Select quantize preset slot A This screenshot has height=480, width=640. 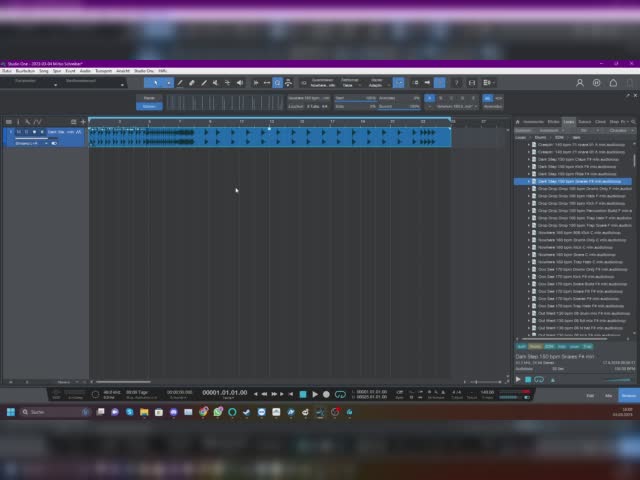429,98
